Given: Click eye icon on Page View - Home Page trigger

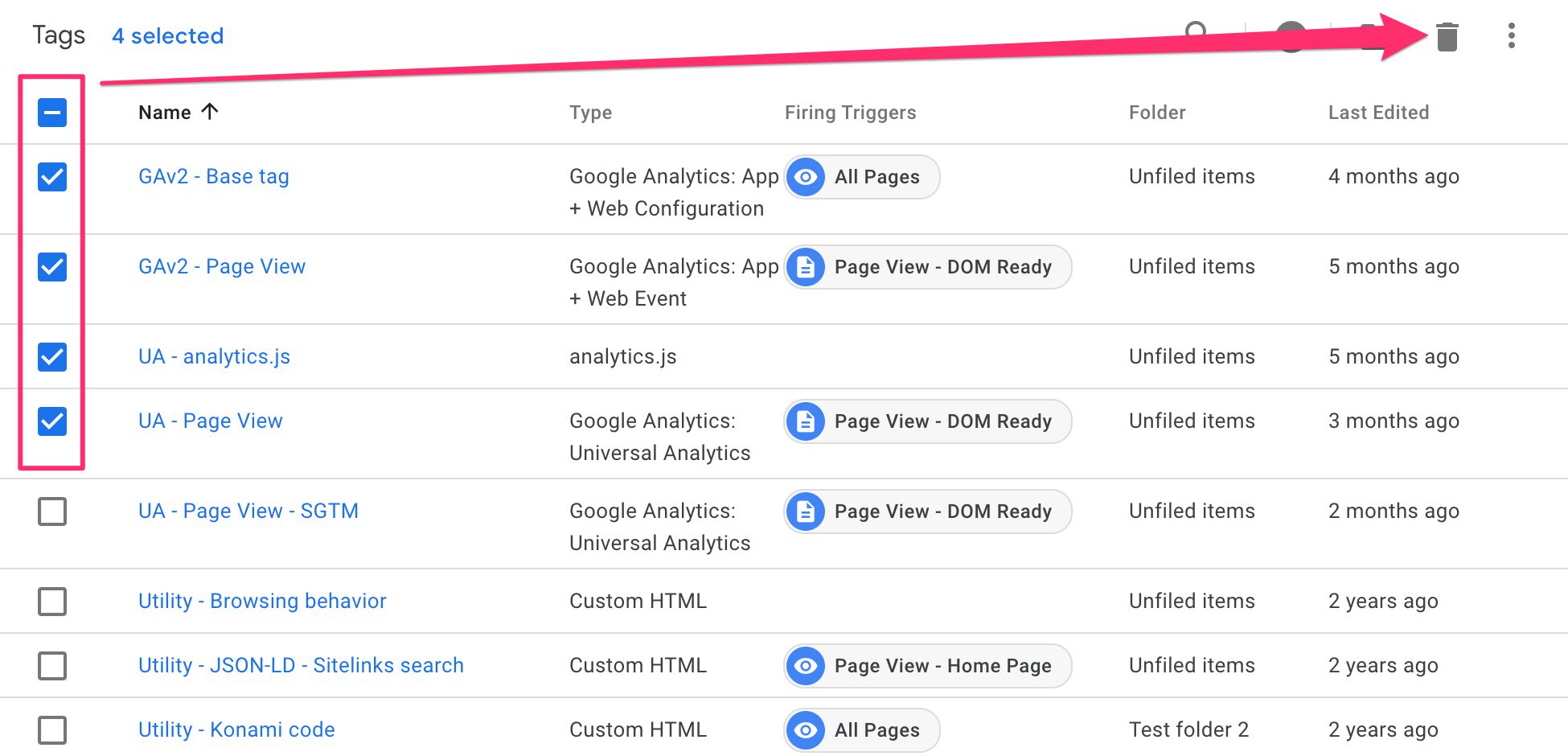Looking at the screenshot, I should tap(806, 666).
